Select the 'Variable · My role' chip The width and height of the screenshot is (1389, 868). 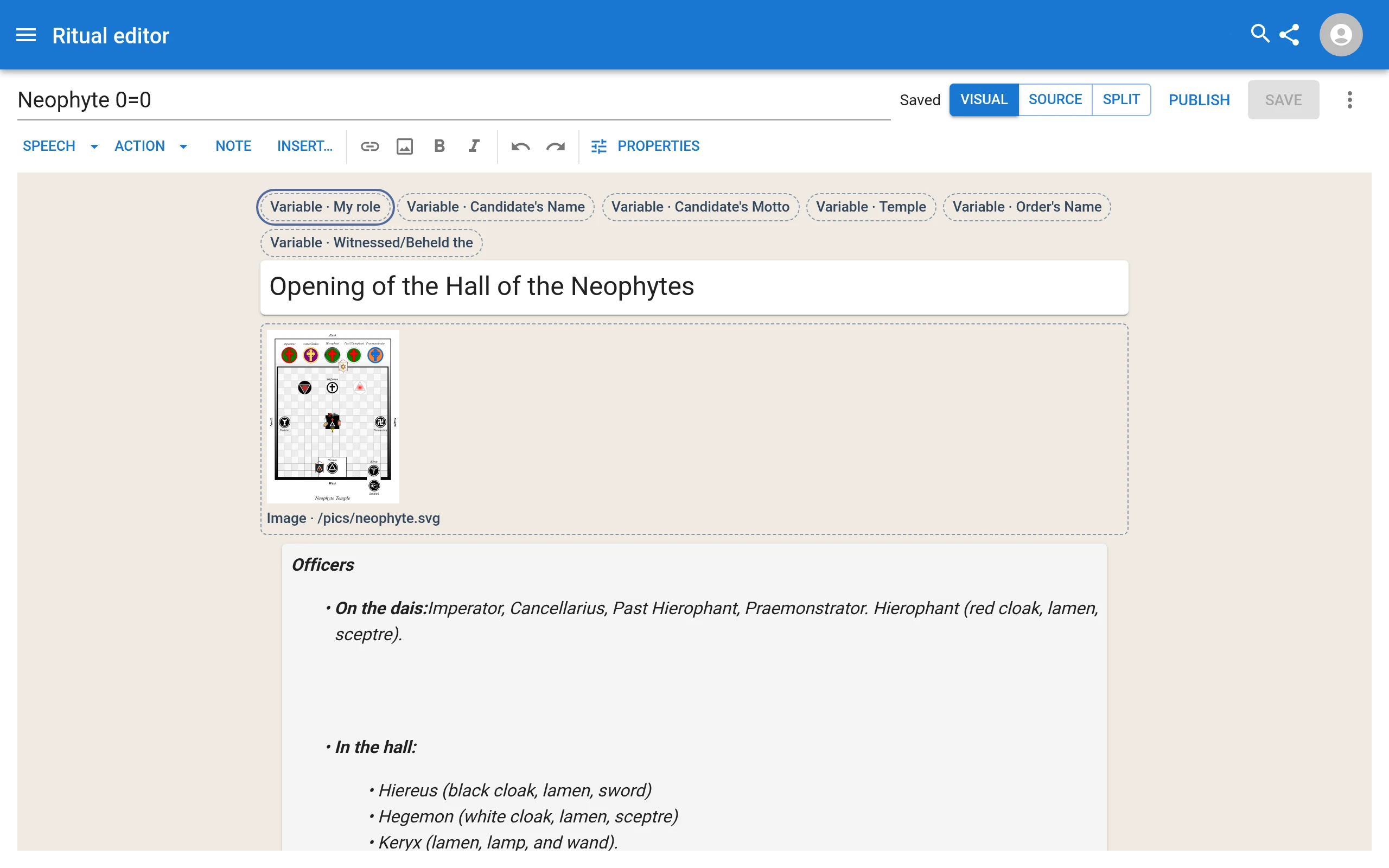click(325, 207)
